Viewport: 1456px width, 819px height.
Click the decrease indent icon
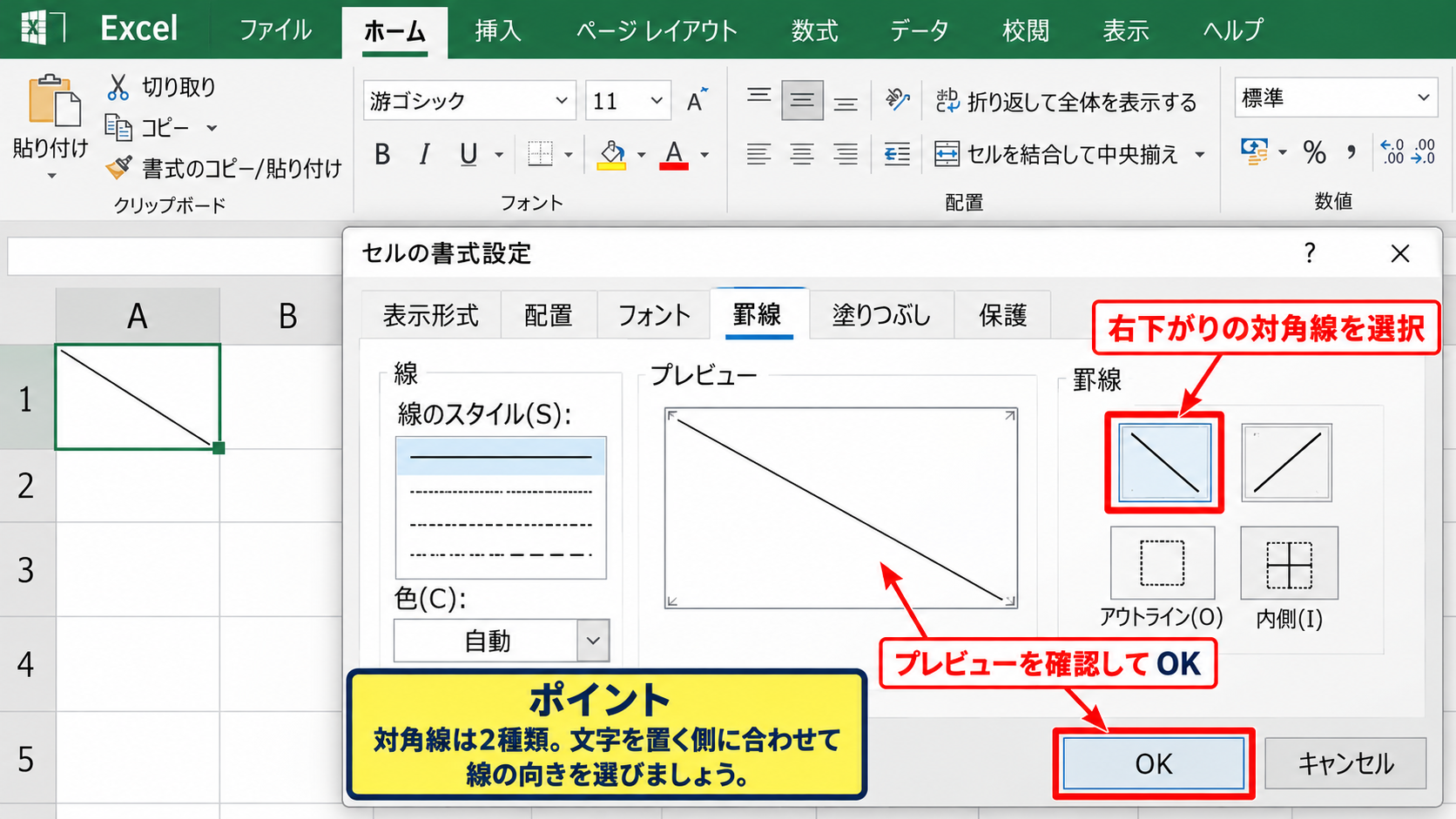pos(897,155)
